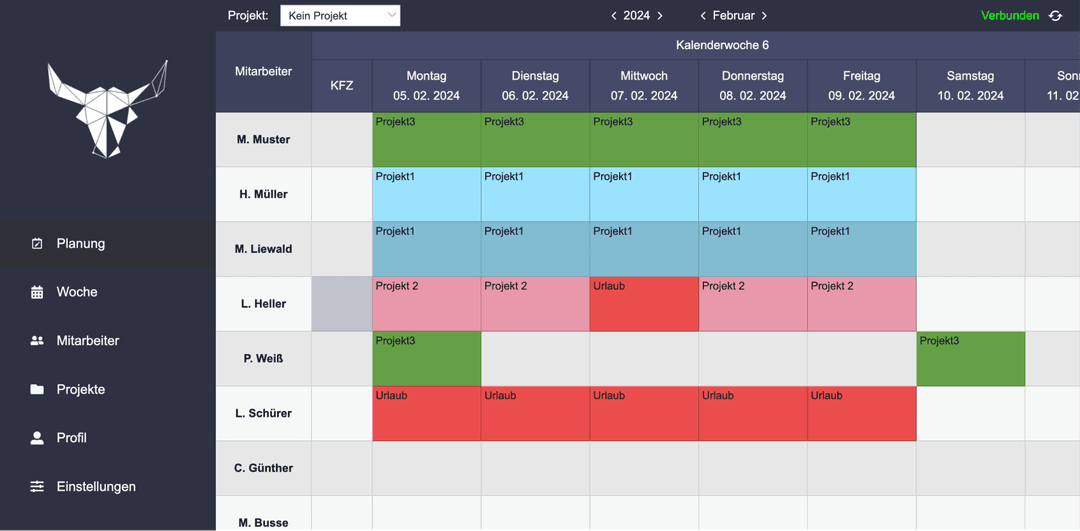The width and height of the screenshot is (1080, 531).
Task: Click the KFZ column header
Action: (342, 86)
